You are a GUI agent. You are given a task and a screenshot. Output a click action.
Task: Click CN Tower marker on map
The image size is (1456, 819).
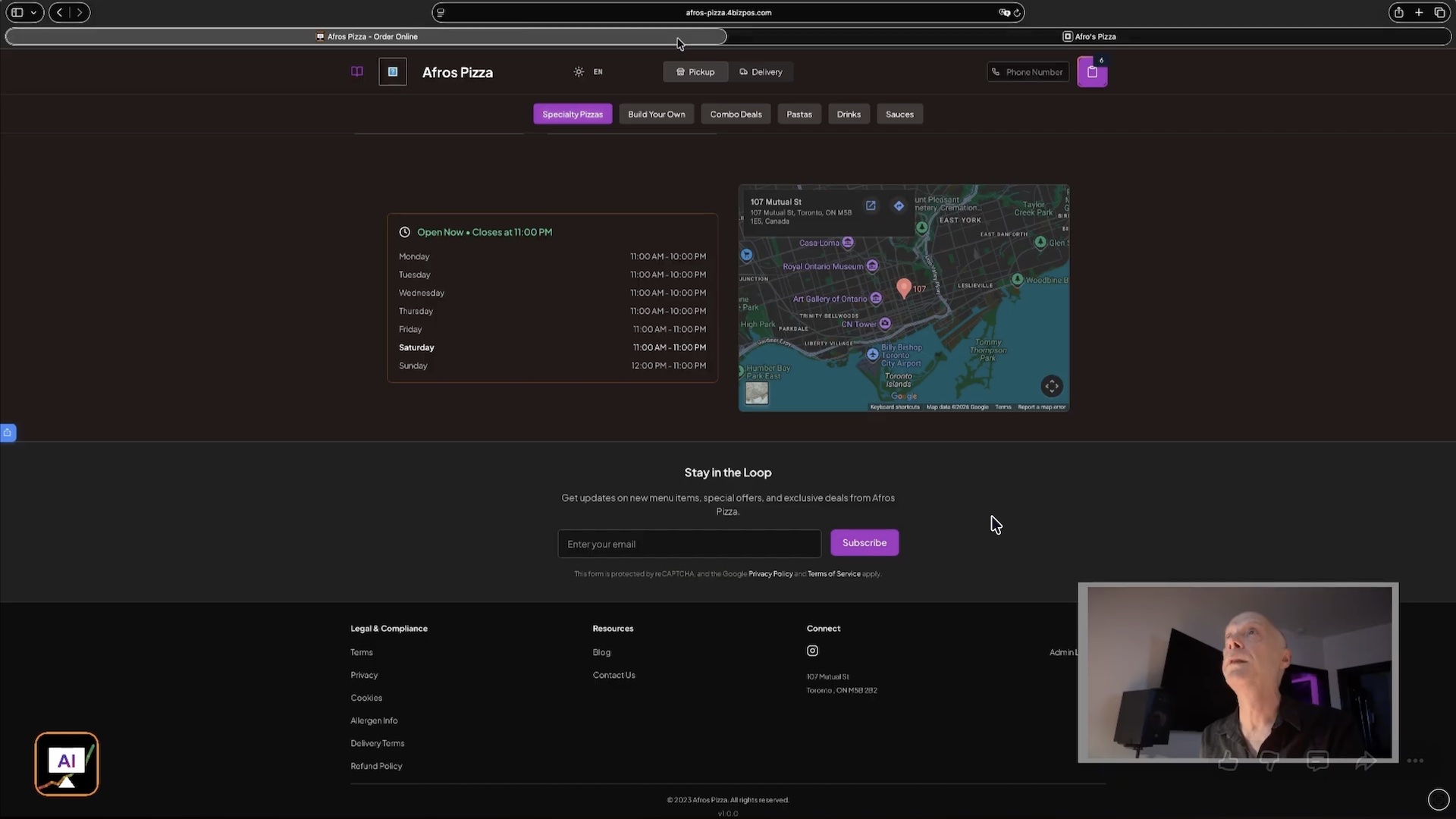pos(885,324)
